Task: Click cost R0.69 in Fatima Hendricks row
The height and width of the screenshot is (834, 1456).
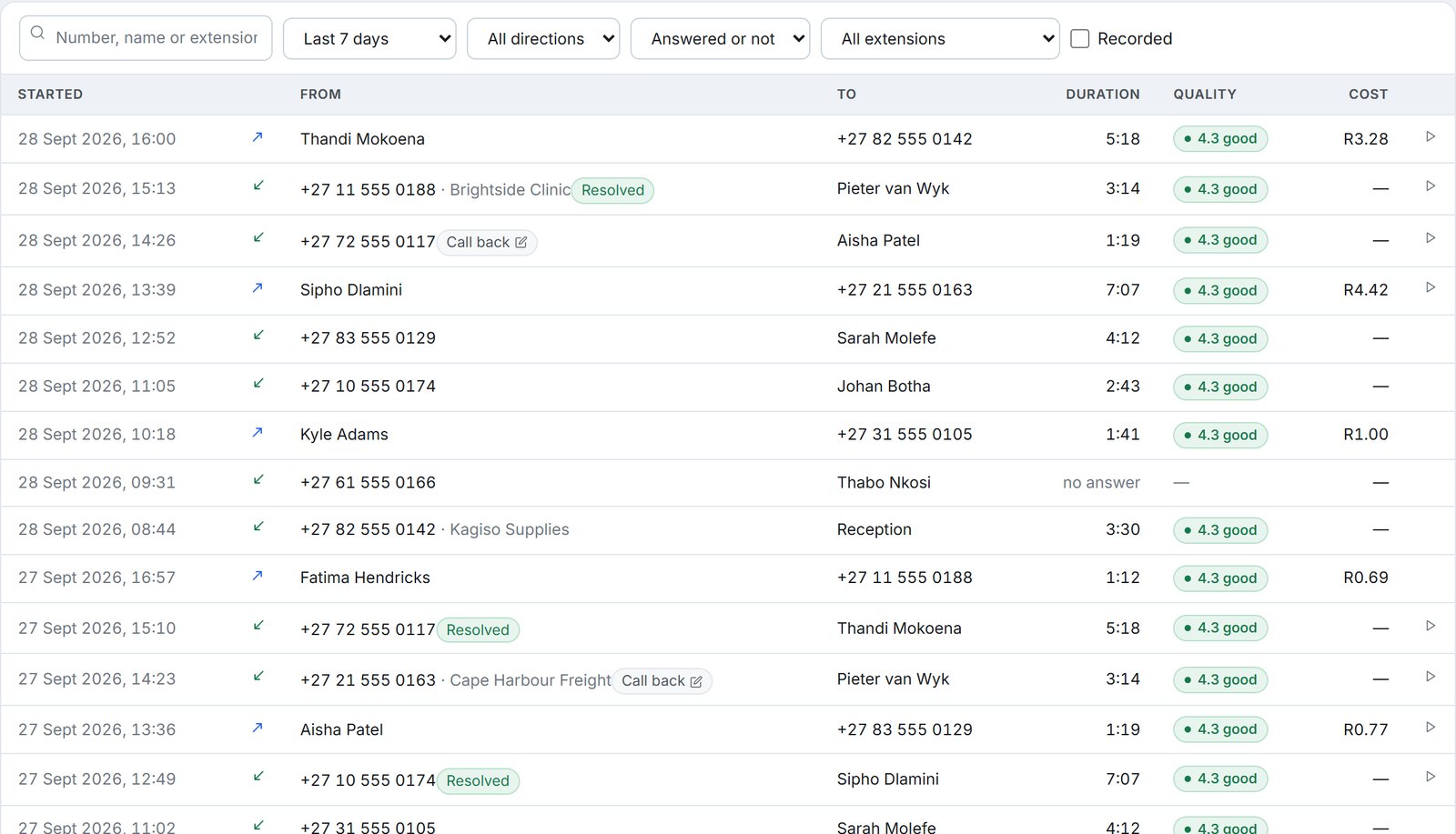Action: click(1366, 578)
